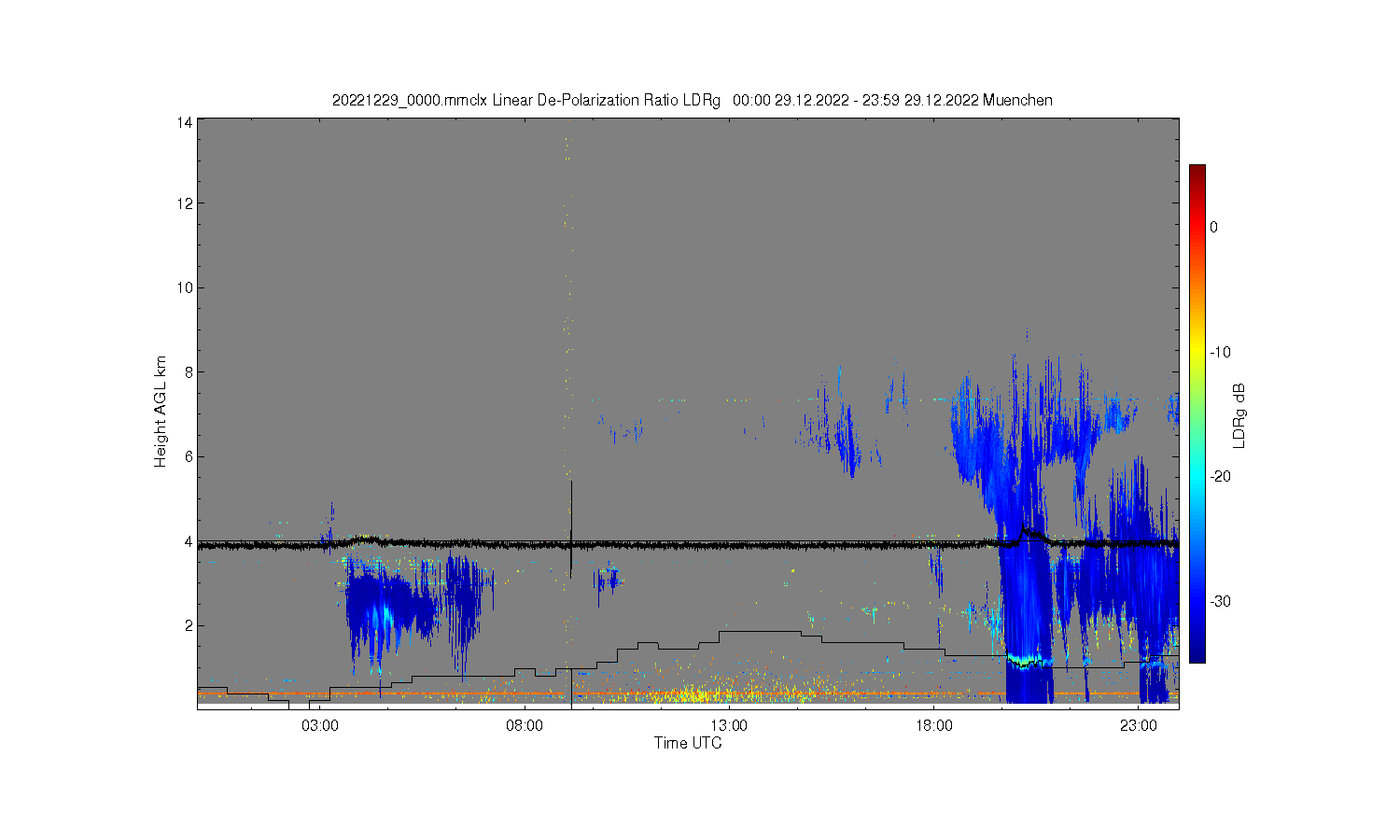Click the colorbar 0 dB tick label
The image size is (1400, 840).
(1213, 227)
